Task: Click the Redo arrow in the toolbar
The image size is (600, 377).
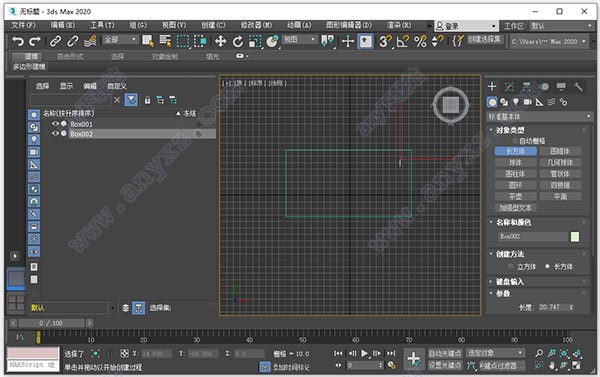Action: [35, 41]
